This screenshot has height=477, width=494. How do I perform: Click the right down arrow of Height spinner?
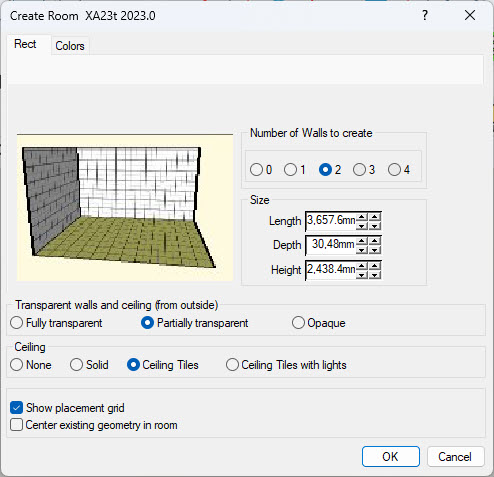click(375, 275)
